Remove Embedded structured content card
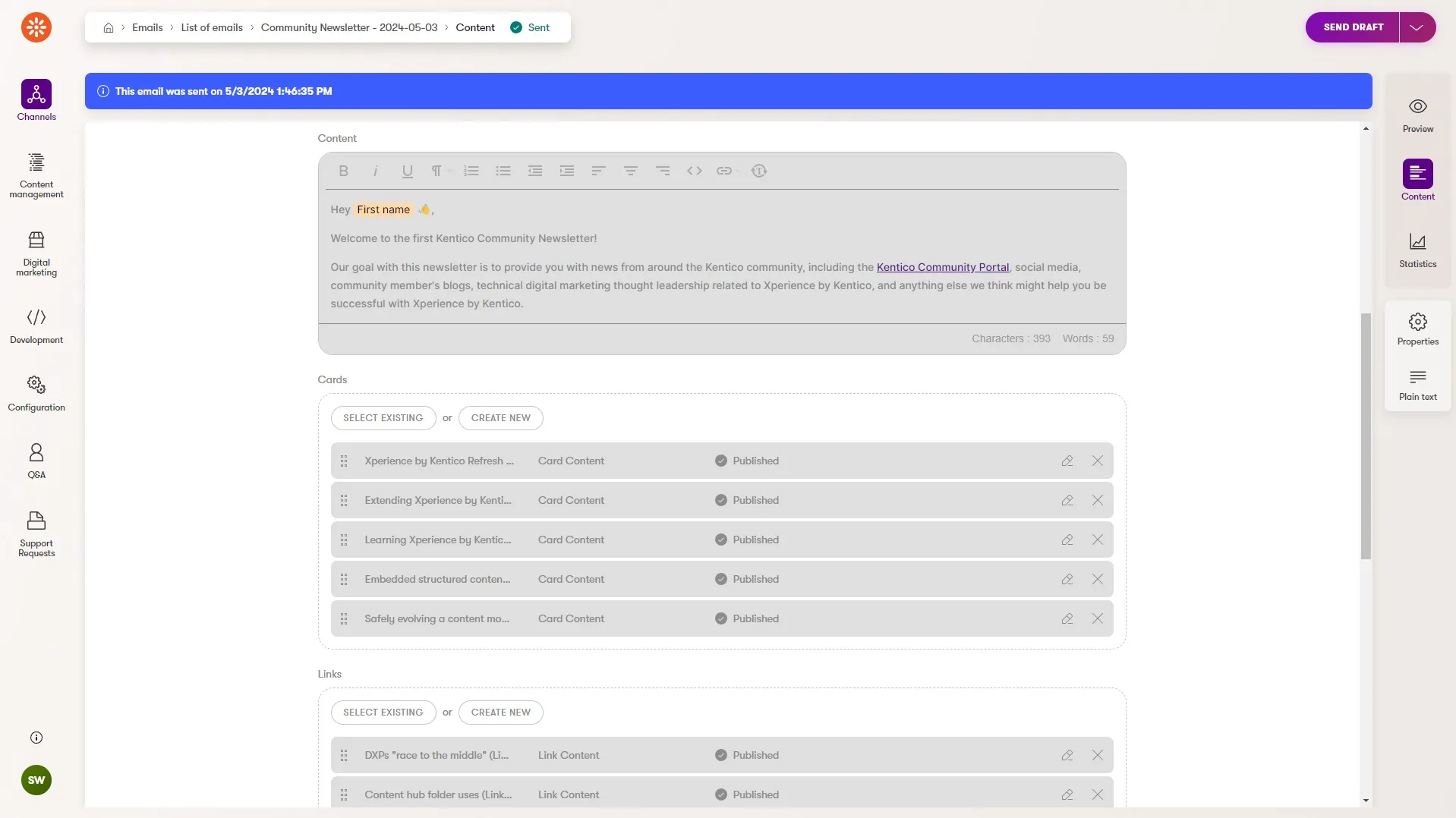This screenshot has width=1456, height=818. 1097,579
